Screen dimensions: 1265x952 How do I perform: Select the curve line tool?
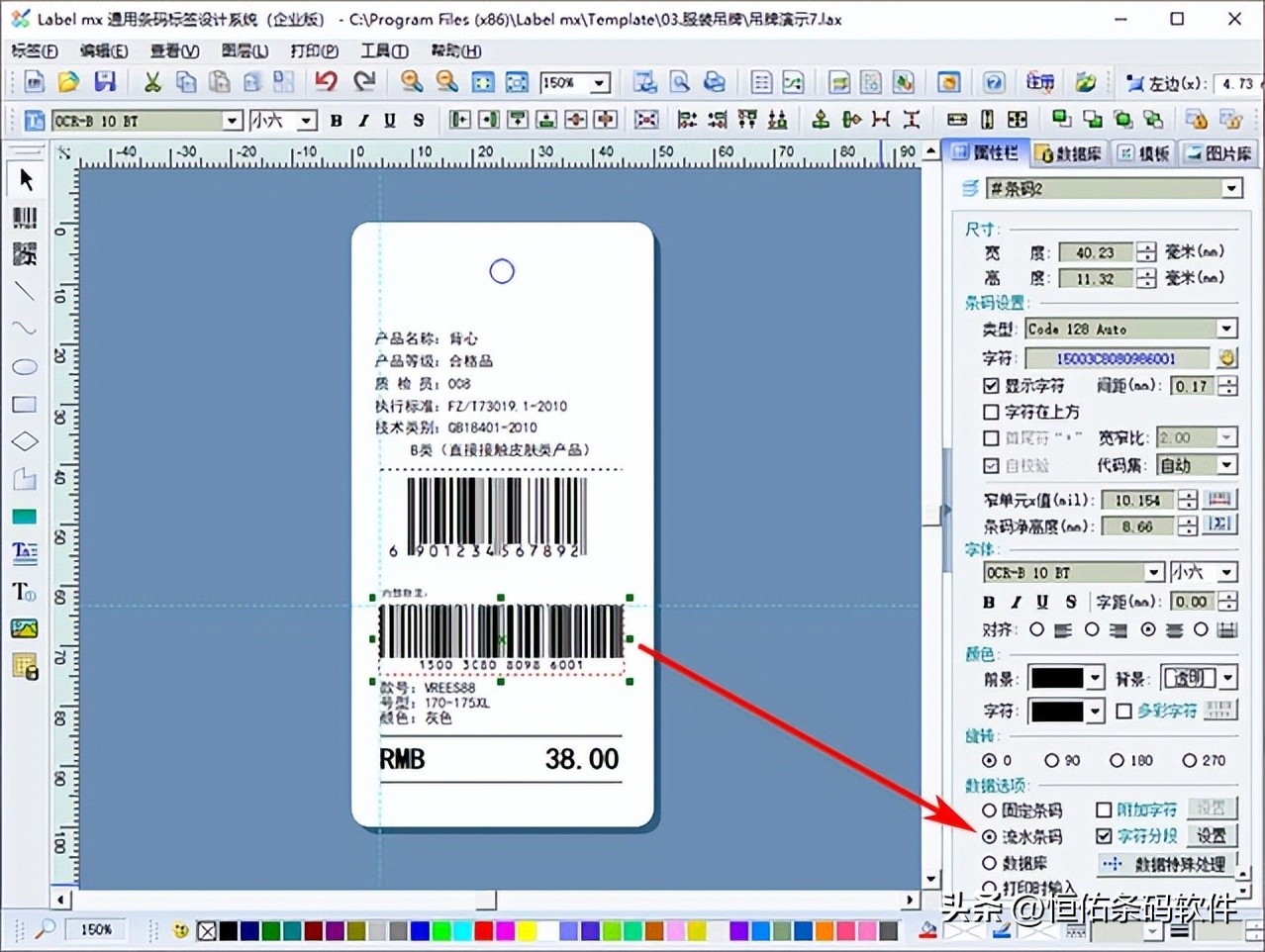click(x=25, y=329)
